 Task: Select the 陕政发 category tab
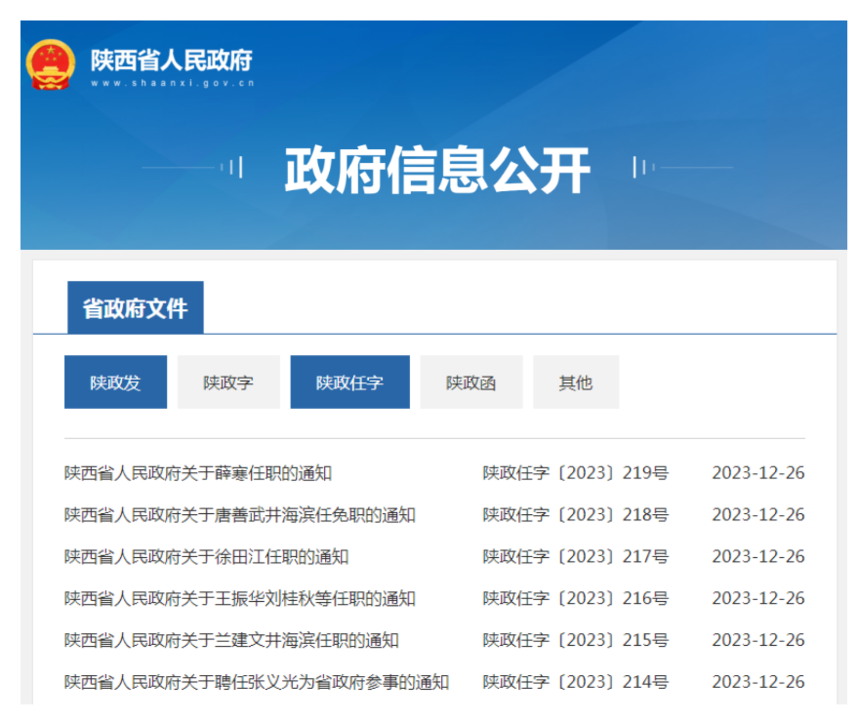[x=115, y=382]
